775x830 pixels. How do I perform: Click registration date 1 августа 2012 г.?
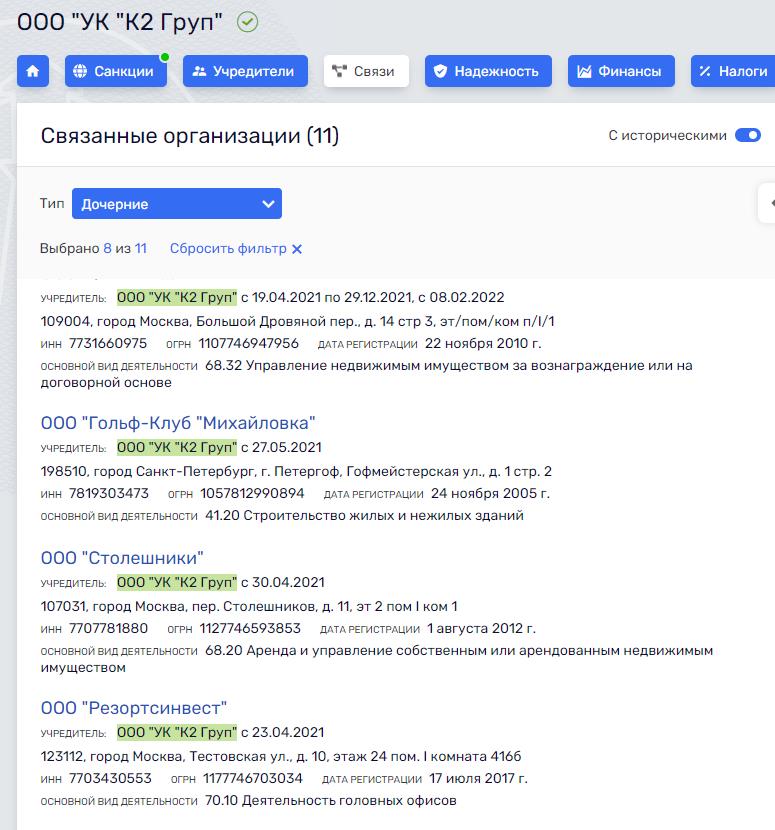pyautogui.click(x=482, y=628)
